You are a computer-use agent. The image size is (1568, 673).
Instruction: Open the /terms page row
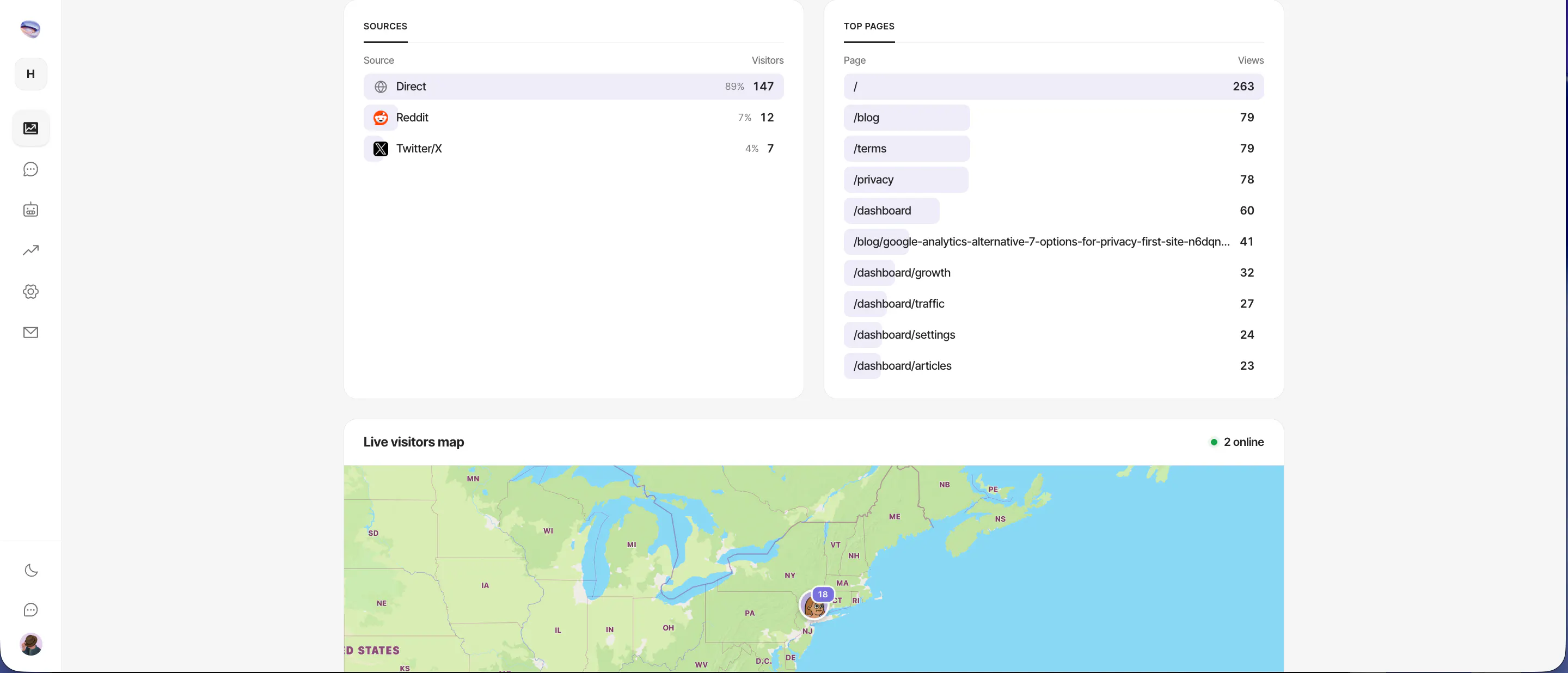click(1053, 149)
